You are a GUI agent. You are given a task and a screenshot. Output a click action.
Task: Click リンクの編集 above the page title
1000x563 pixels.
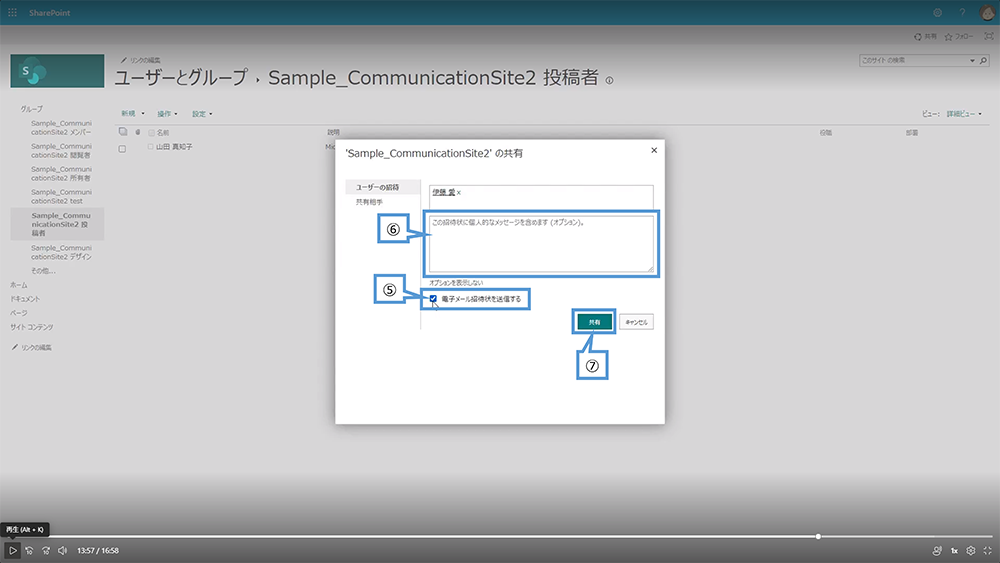(141, 60)
